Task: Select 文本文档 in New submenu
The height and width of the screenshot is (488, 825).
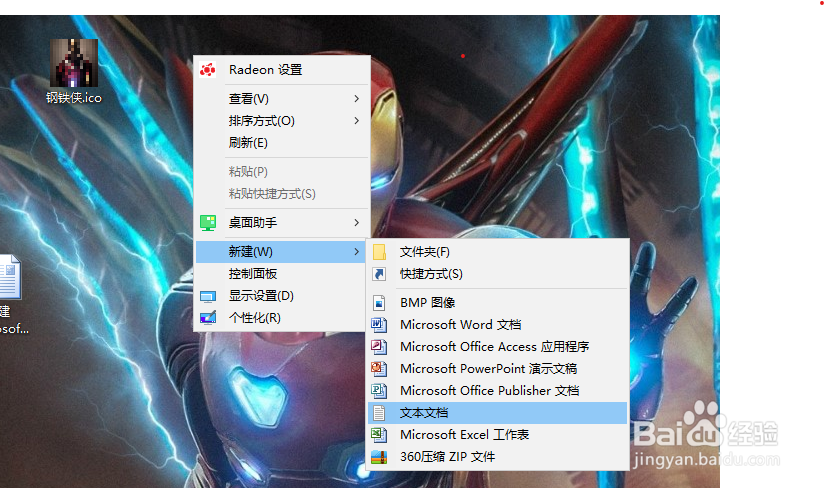Action: click(497, 413)
